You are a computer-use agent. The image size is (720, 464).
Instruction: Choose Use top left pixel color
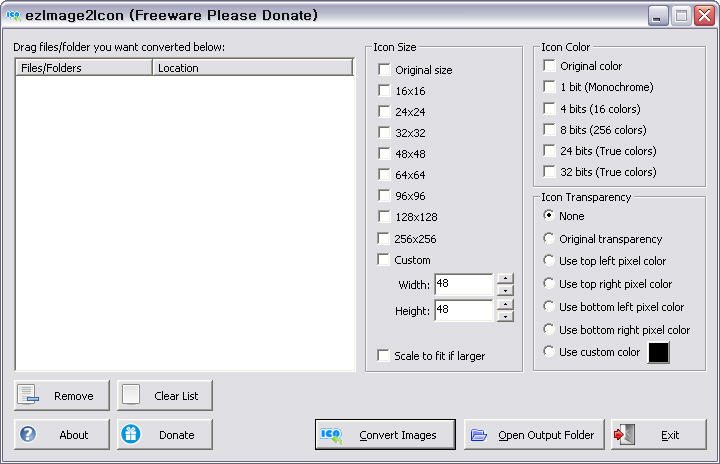(548, 260)
